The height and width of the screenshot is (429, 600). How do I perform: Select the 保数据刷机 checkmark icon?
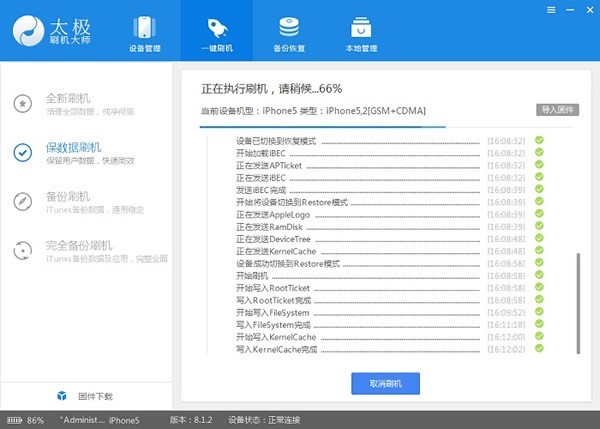click(23, 153)
